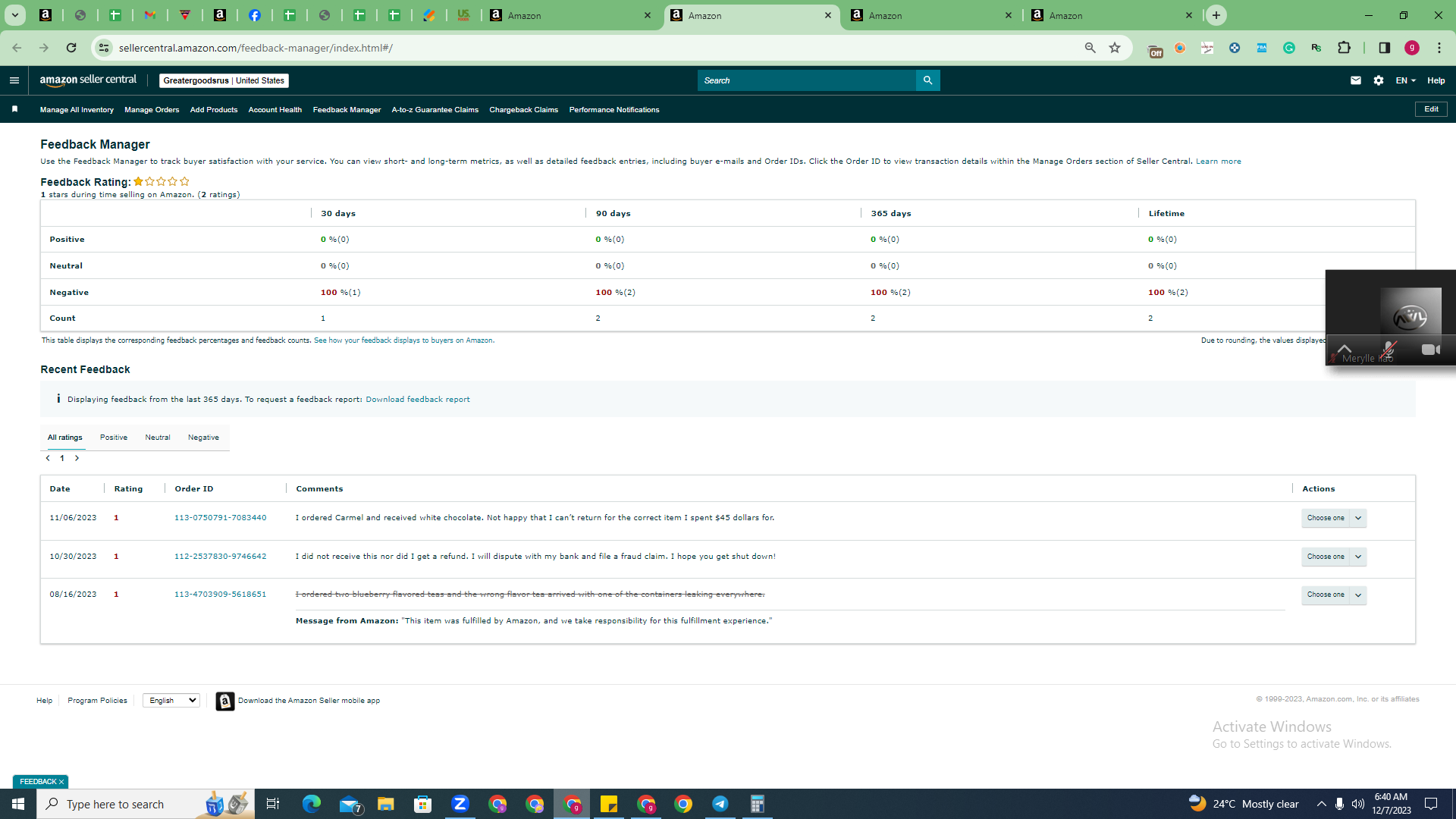Click the search magnifier button in Seller Central
The width and height of the screenshot is (1456, 819).
pyautogui.click(x=927, y=80)
